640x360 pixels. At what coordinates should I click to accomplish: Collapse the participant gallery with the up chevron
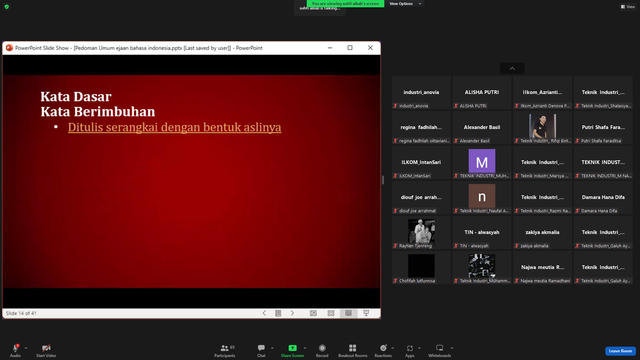coord(512,69)
